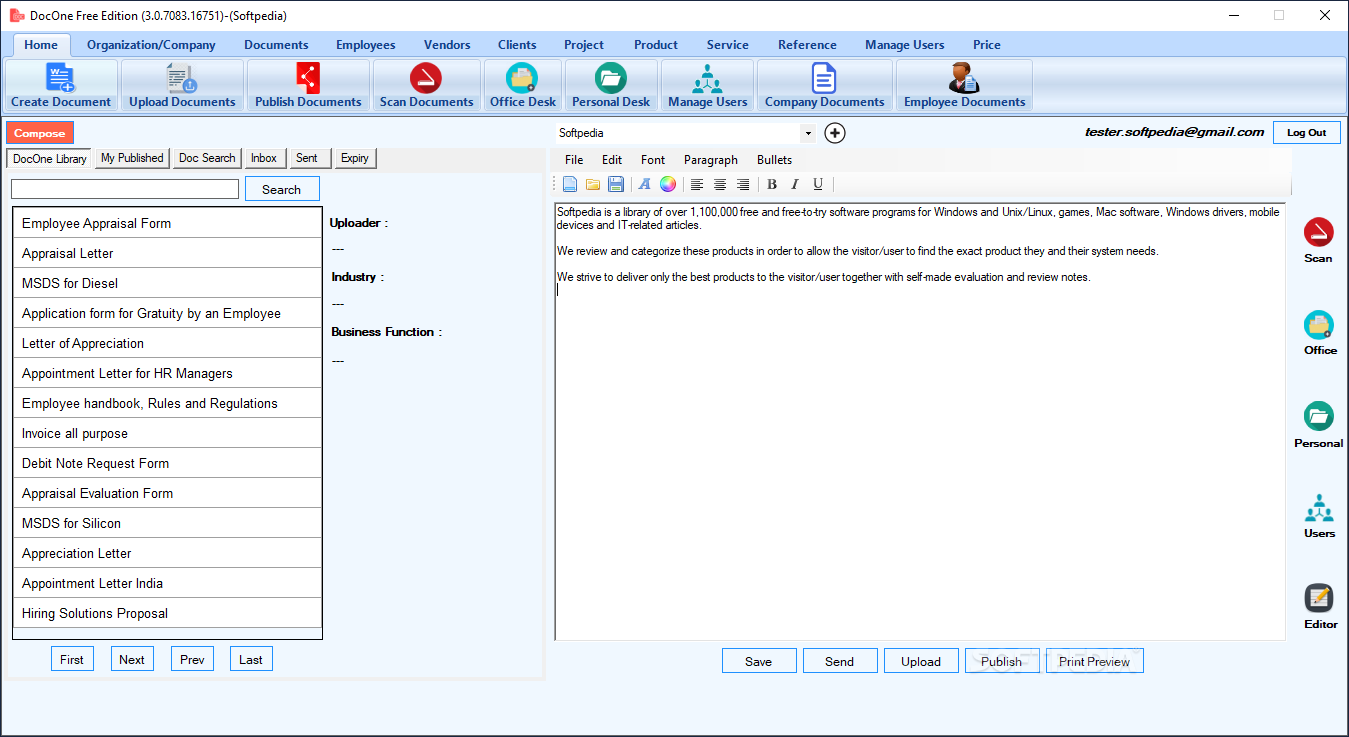Click the library Search button
The height and width of the screenshot is (737, 1349).
pyautogui.click(x=282, y=189)
